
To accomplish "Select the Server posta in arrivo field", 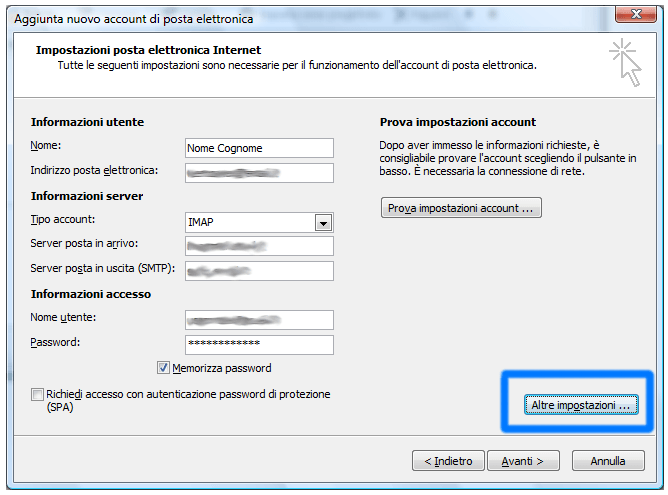I will [259, 246].
